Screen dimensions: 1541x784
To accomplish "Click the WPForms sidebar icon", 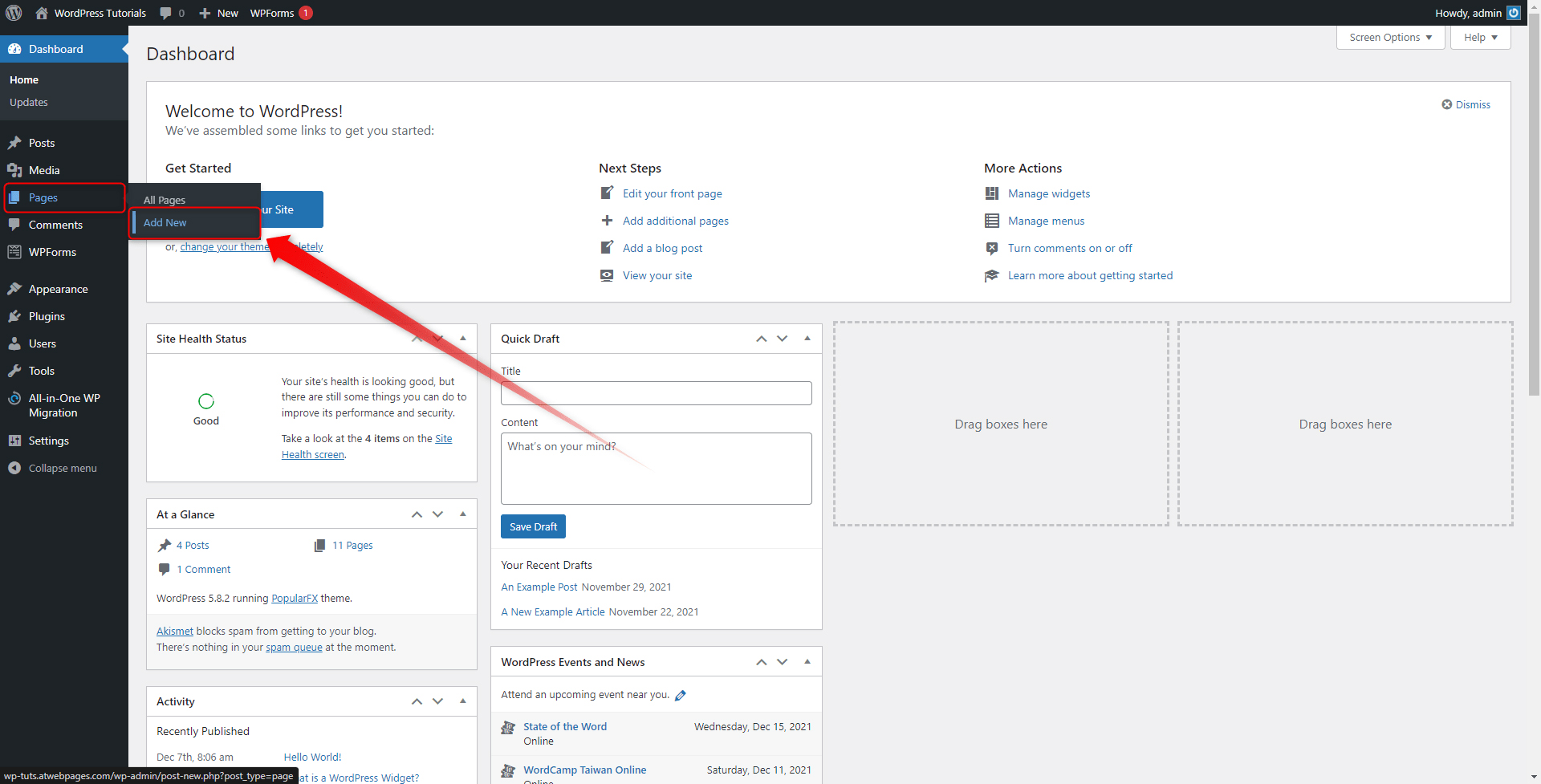I will (14, 252).
